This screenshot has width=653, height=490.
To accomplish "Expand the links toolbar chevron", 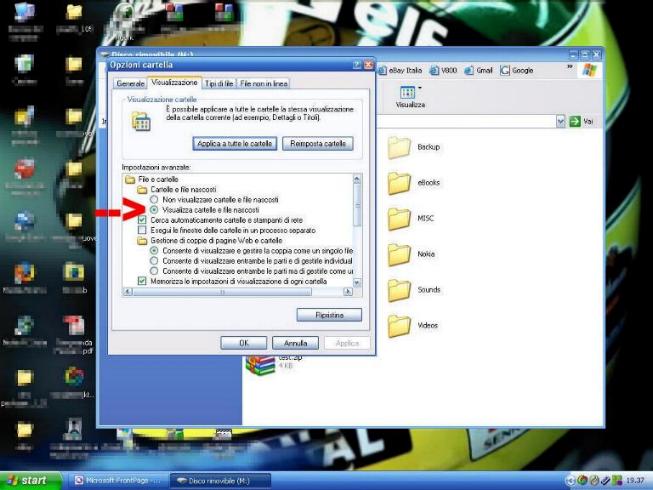I will [x=570, y=67].
